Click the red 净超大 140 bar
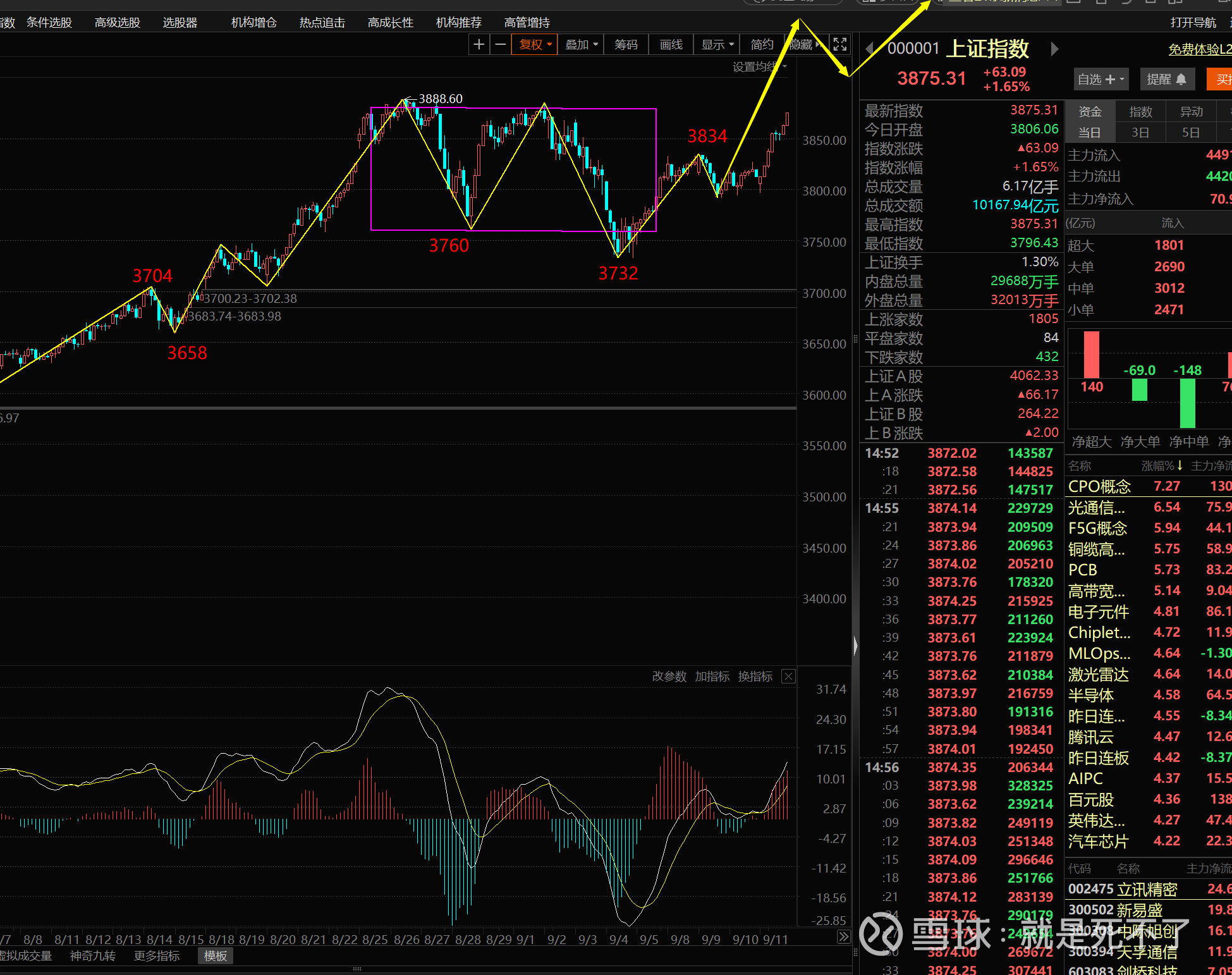Image resolution: width=1232 pixels, height=975 pixels. [1092, 355]
